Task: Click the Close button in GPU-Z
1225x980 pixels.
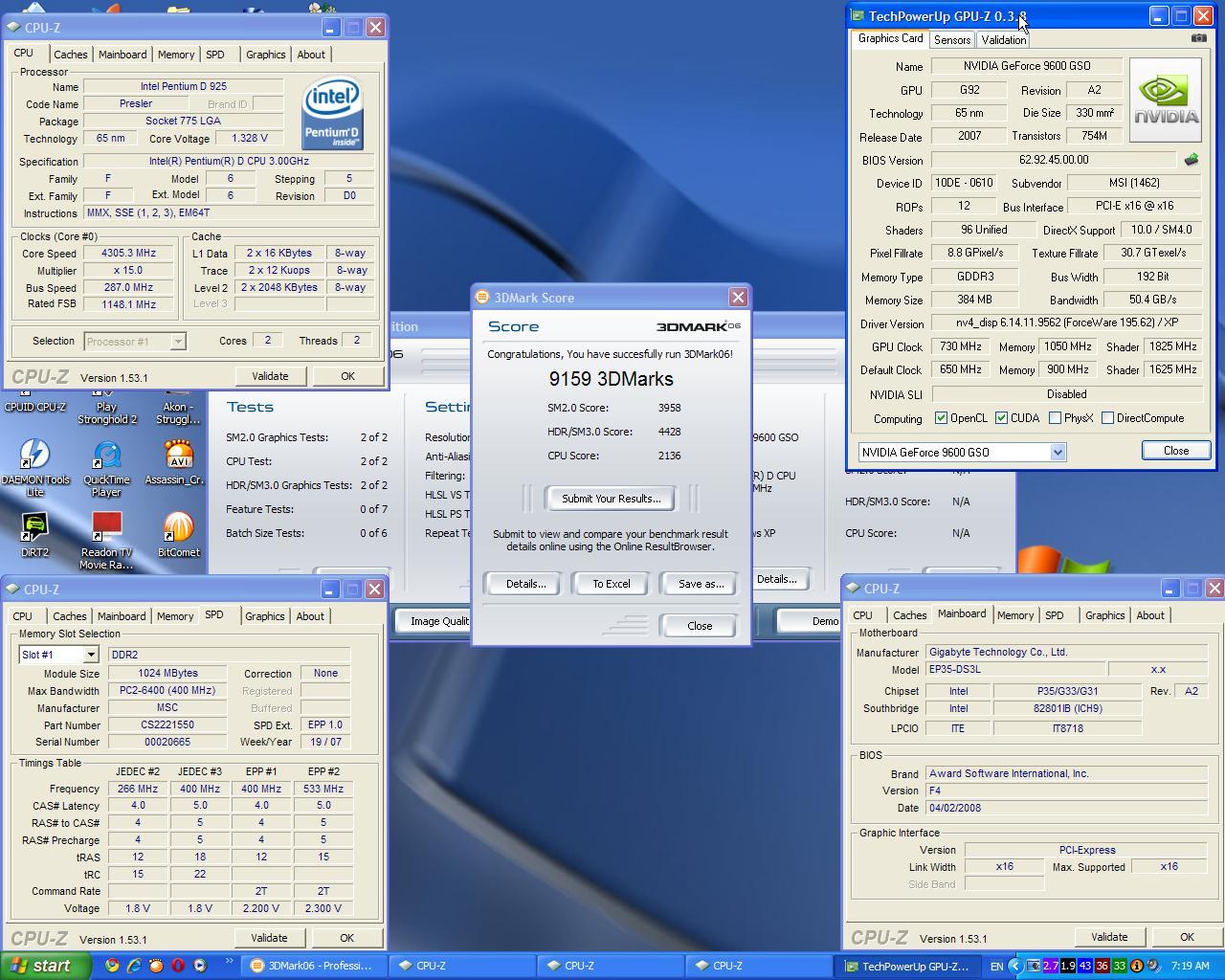Action: [x=1176, y=451]
